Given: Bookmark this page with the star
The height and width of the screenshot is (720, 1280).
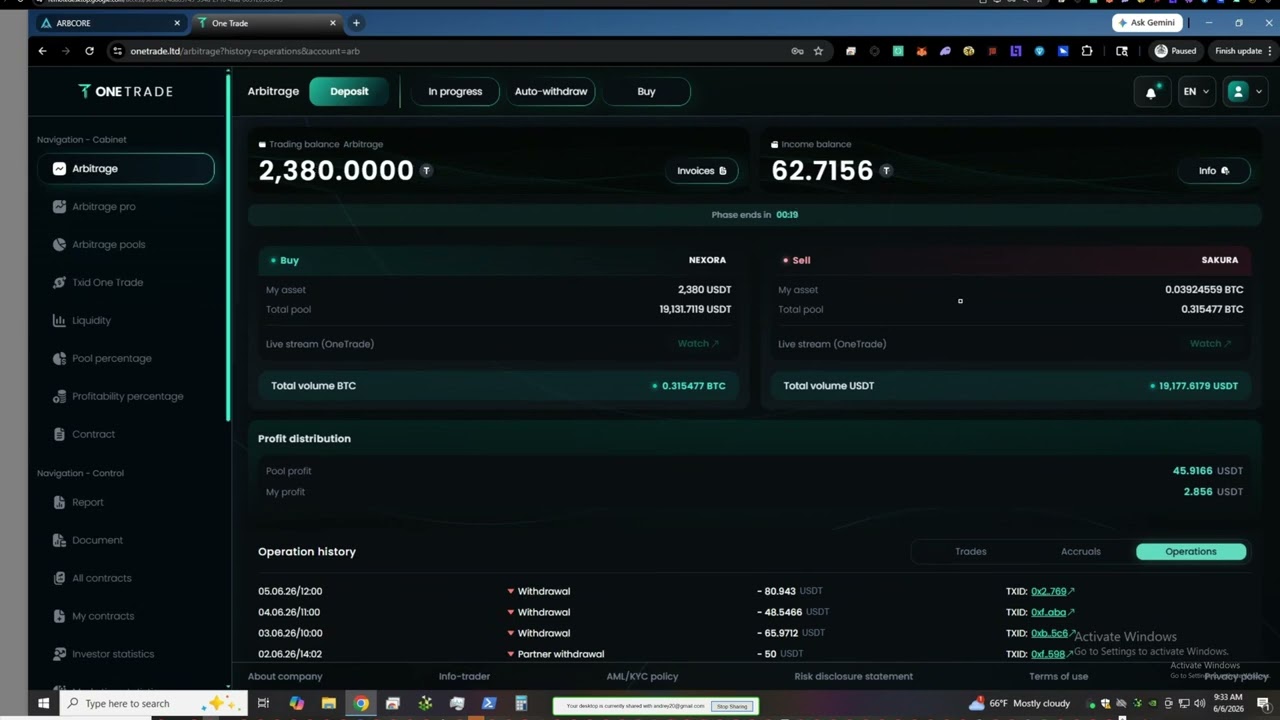Looking at the screenshot, I should [x=818, y=51].
